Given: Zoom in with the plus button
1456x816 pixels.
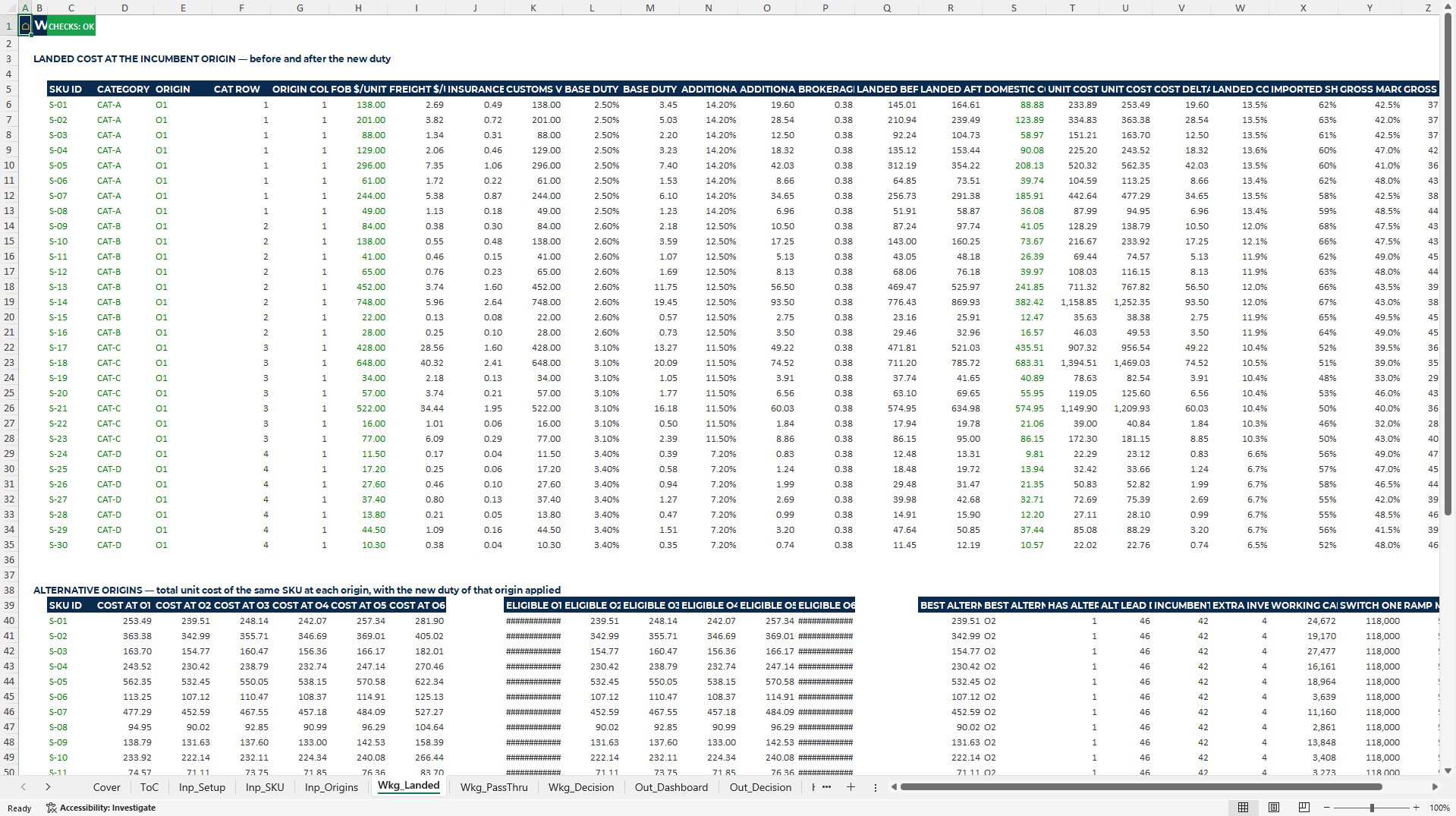Looking at the screenshot, I should pyautogui.click(x=1416, y=808).
